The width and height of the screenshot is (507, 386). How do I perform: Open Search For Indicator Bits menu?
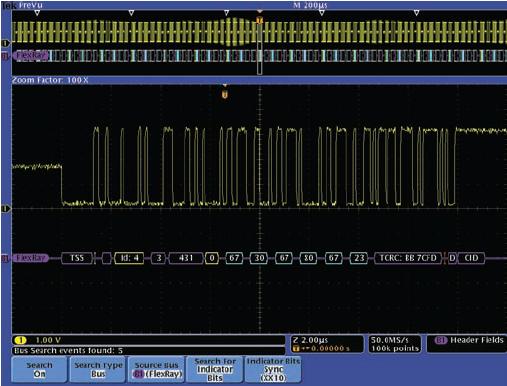(x=215, y=369)
